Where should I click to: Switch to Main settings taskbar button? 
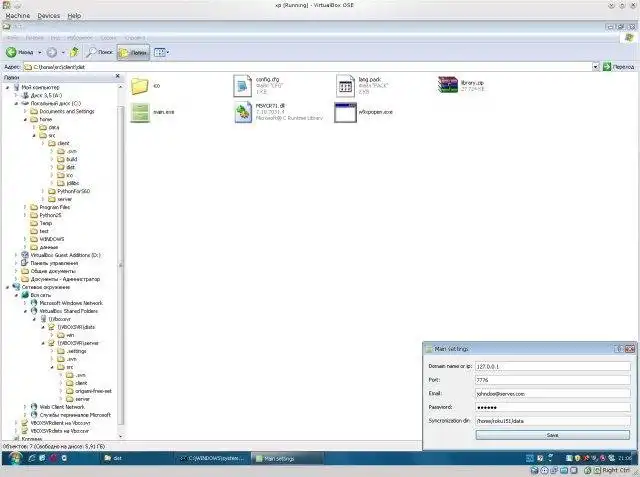click(x=287, y=458)
